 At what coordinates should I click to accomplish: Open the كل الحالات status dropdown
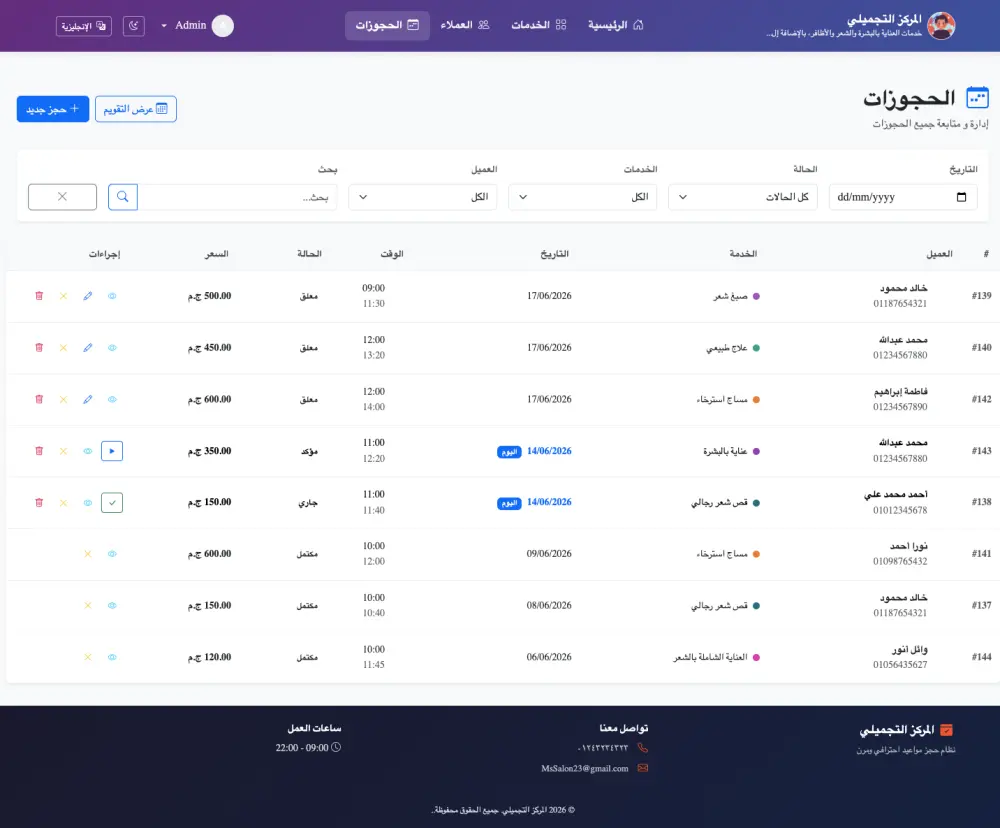tap(743, 197)
